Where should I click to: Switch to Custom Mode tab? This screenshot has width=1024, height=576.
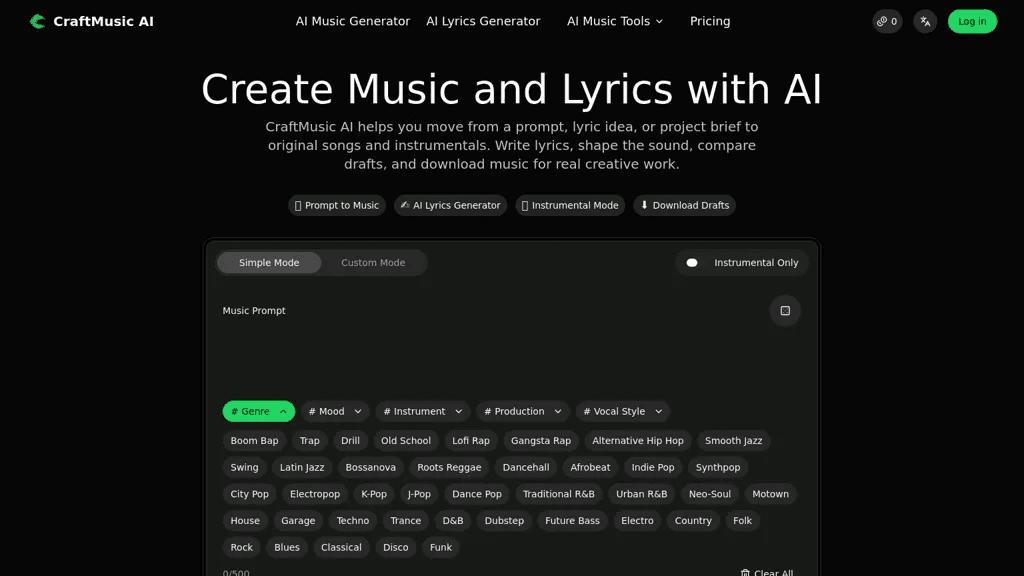tap(373, 263)
